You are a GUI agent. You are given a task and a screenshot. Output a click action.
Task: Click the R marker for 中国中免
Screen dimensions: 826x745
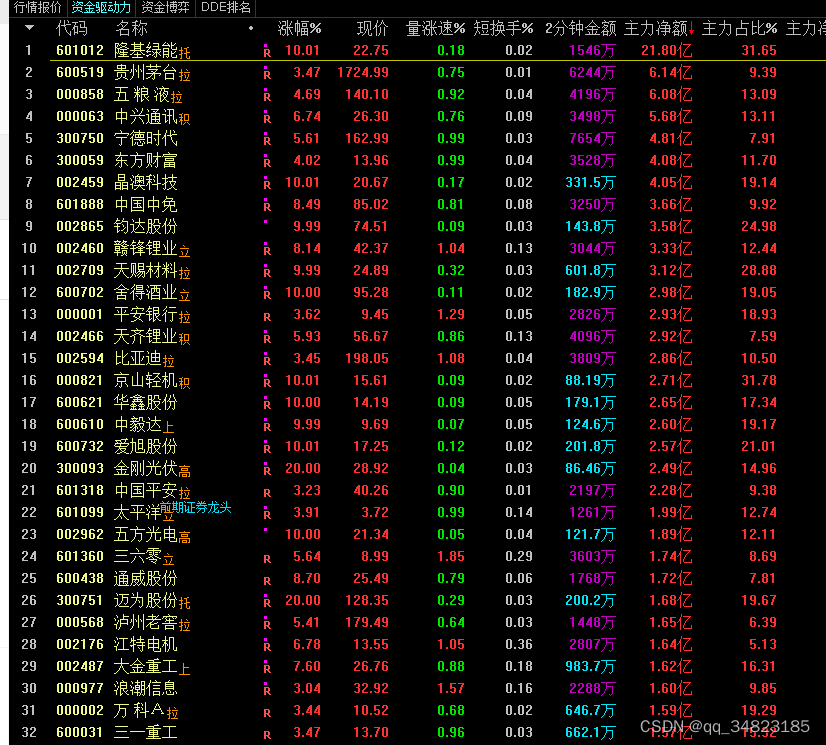[267, 205]
